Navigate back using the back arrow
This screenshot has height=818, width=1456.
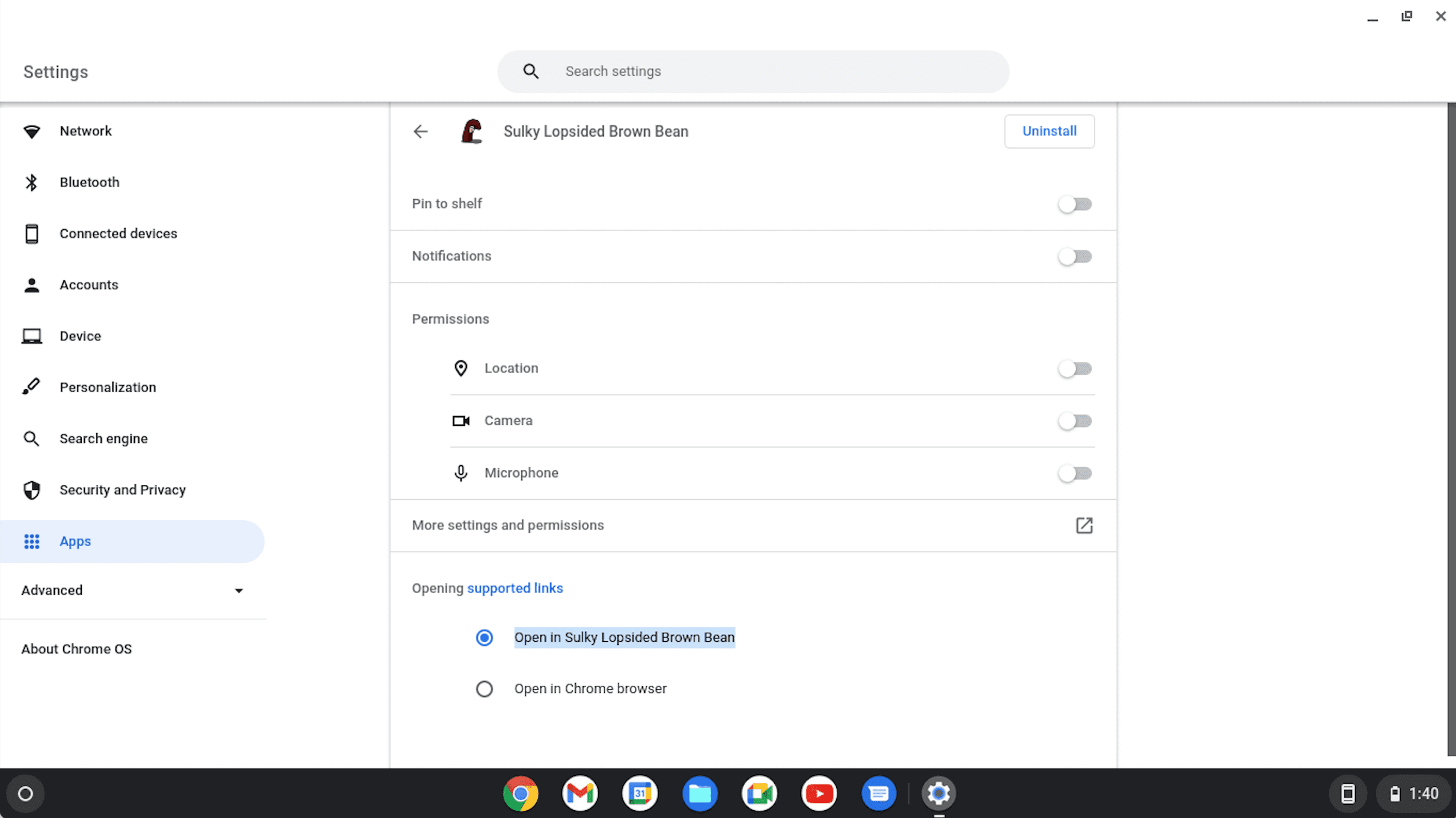(421, 131)
